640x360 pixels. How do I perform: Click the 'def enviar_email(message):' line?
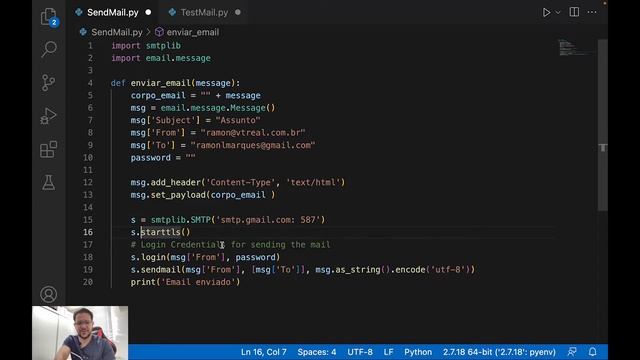176,83
